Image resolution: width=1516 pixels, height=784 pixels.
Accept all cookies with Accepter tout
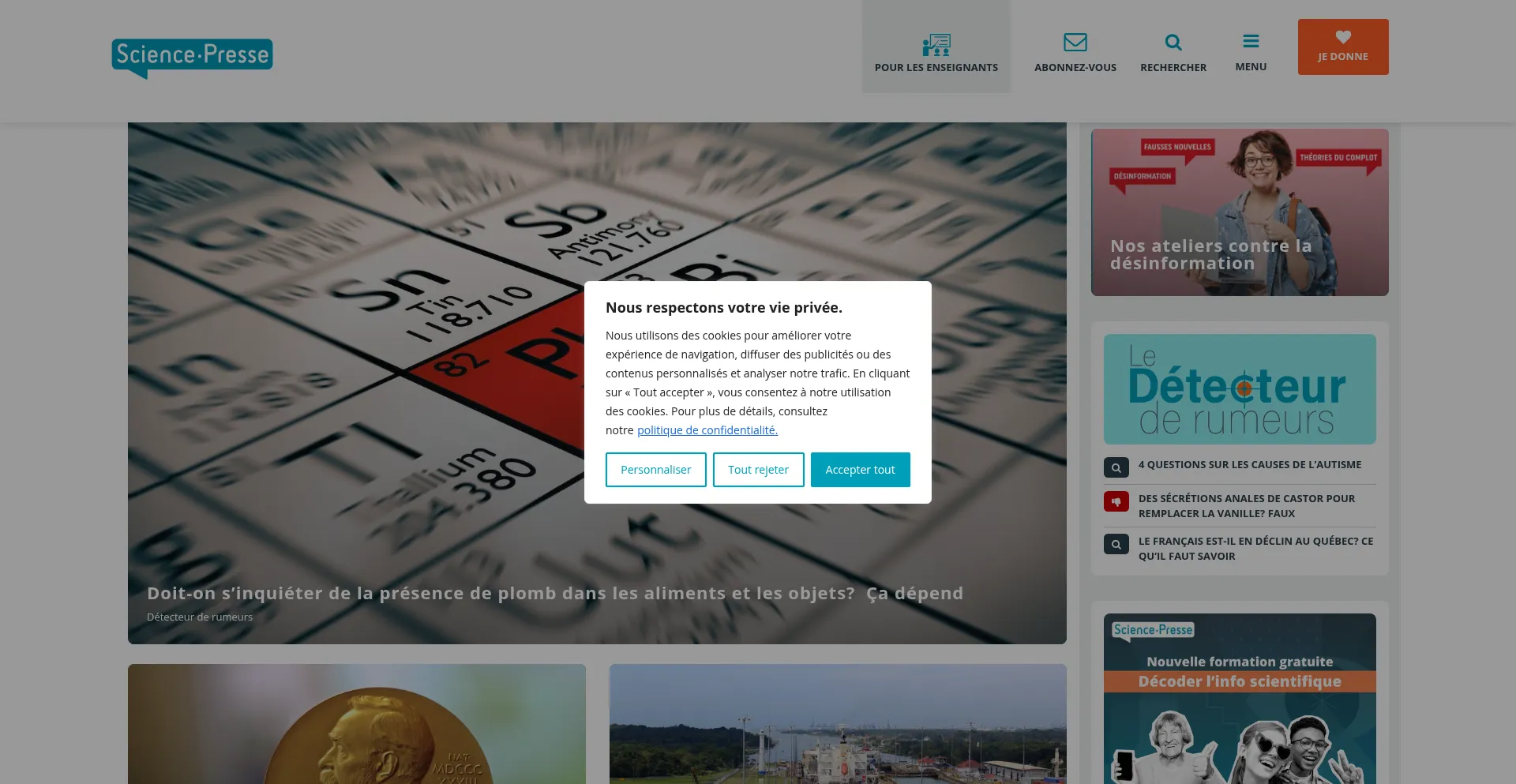pos(860,470)
